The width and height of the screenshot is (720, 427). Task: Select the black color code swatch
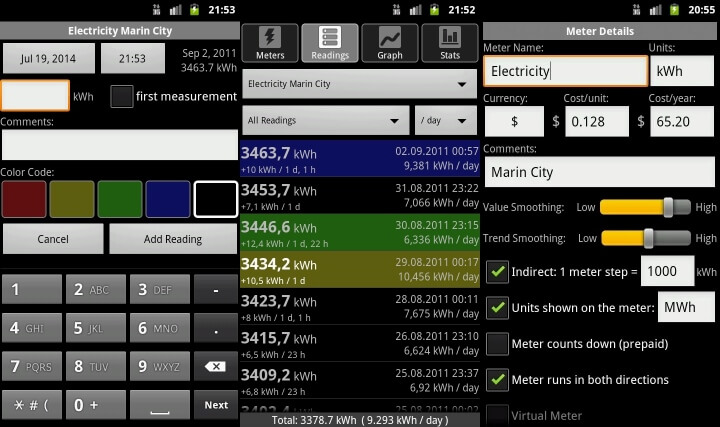point(215,199)
